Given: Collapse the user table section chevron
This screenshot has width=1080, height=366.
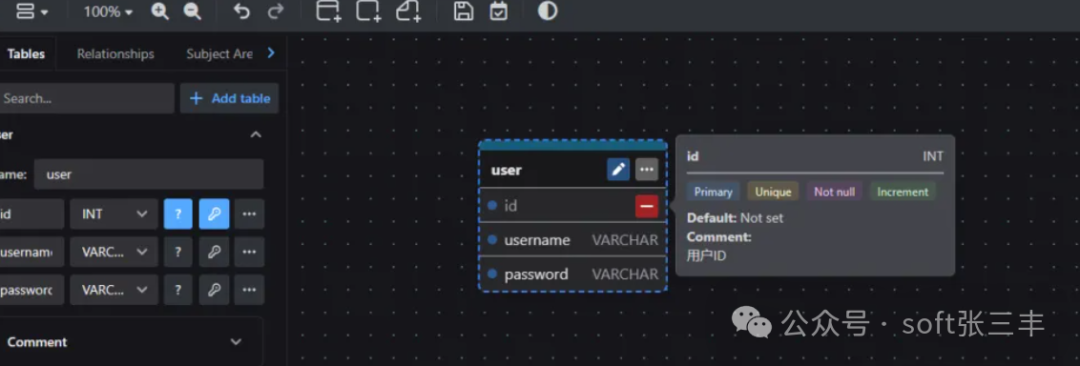Looking at the screenshot, I should click(256, 134).
